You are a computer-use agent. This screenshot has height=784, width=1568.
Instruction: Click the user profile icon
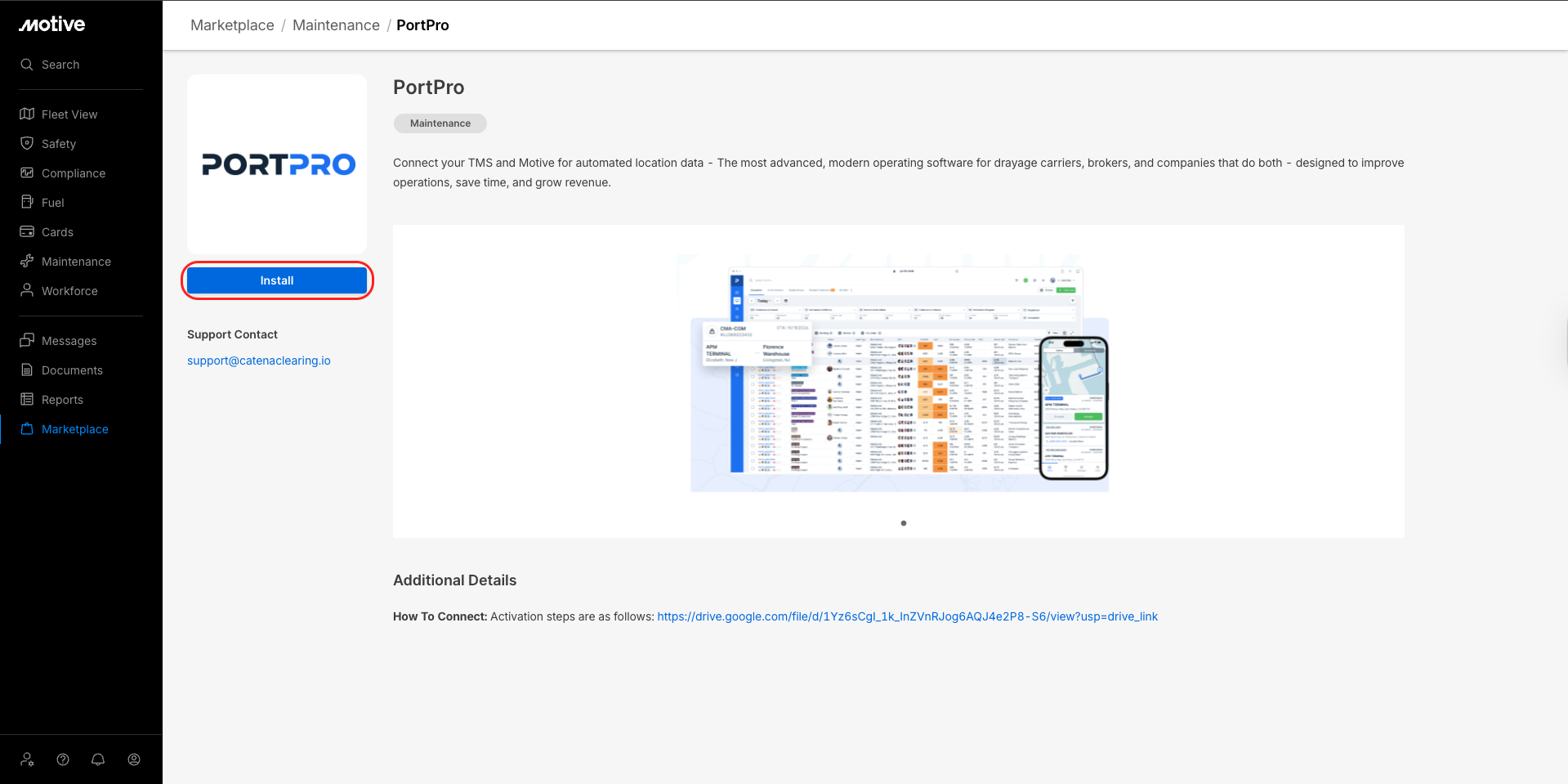click(134, 759)
